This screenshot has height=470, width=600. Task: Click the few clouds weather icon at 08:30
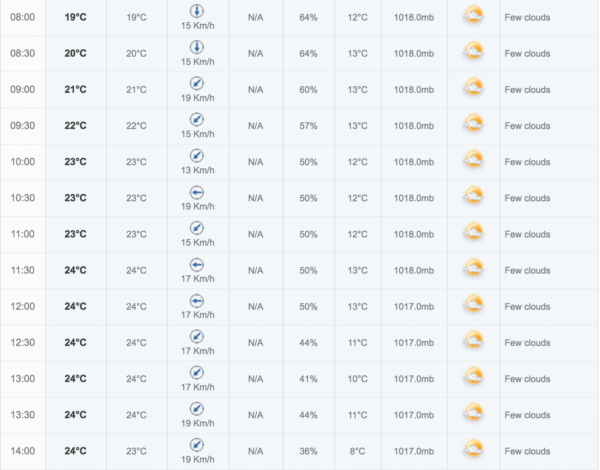473,51
